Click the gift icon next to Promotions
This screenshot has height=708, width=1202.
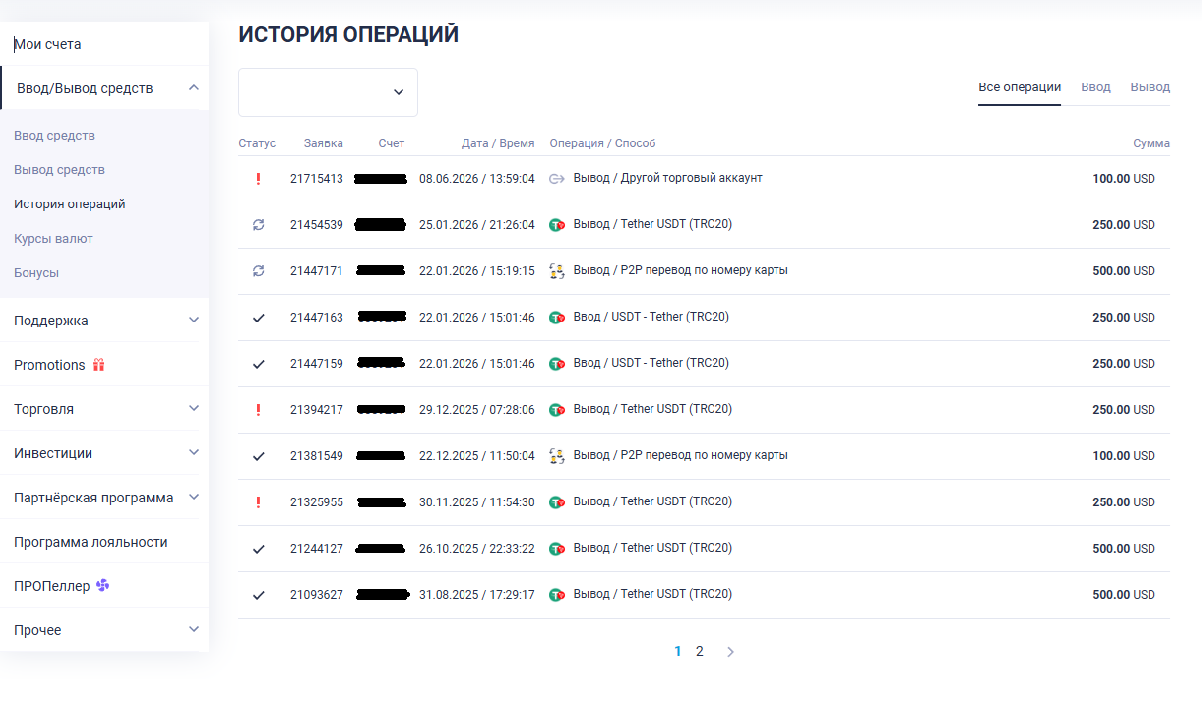[98, 365]
